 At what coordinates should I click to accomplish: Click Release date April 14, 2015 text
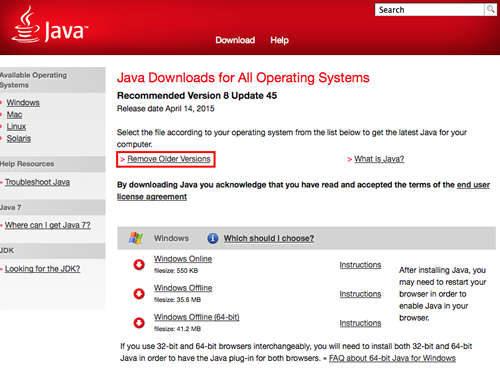pos(165,109)
